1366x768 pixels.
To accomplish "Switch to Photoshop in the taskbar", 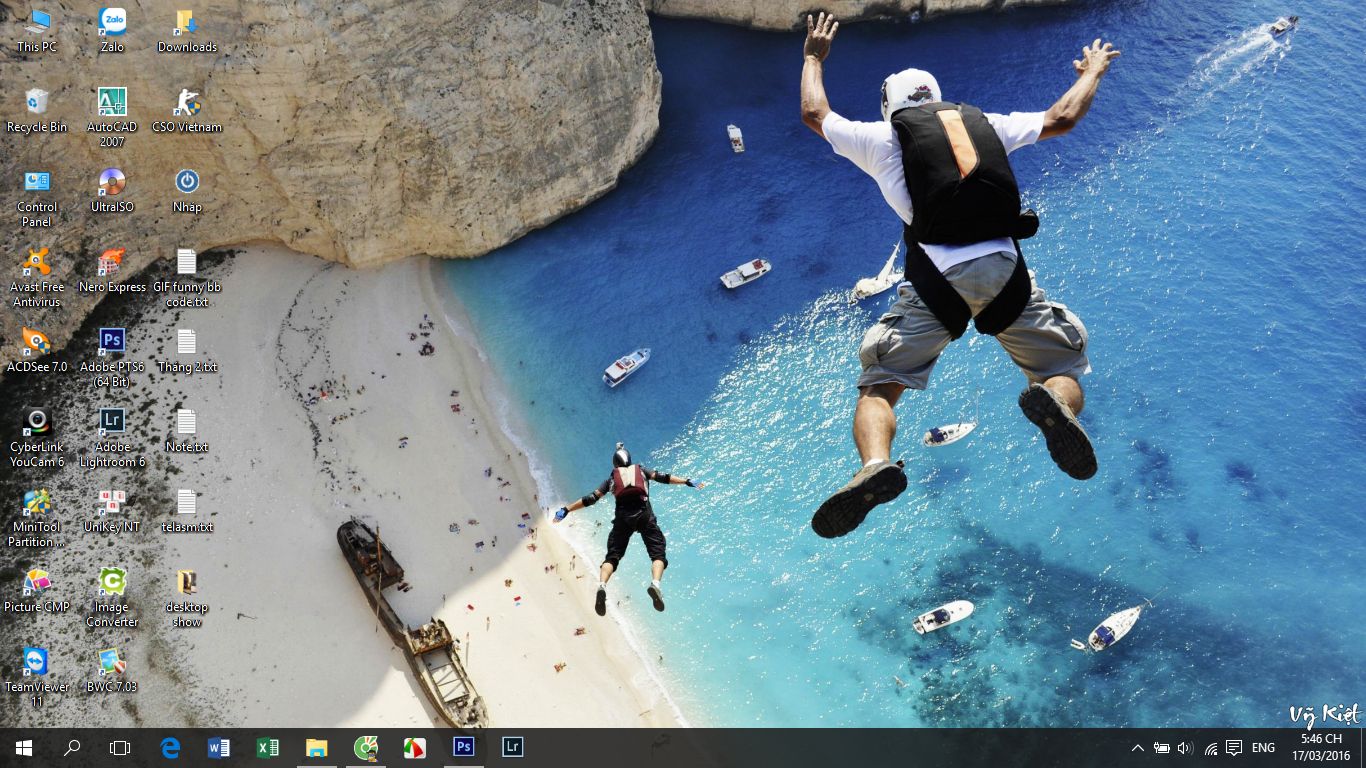I will (x=463, y=747).
